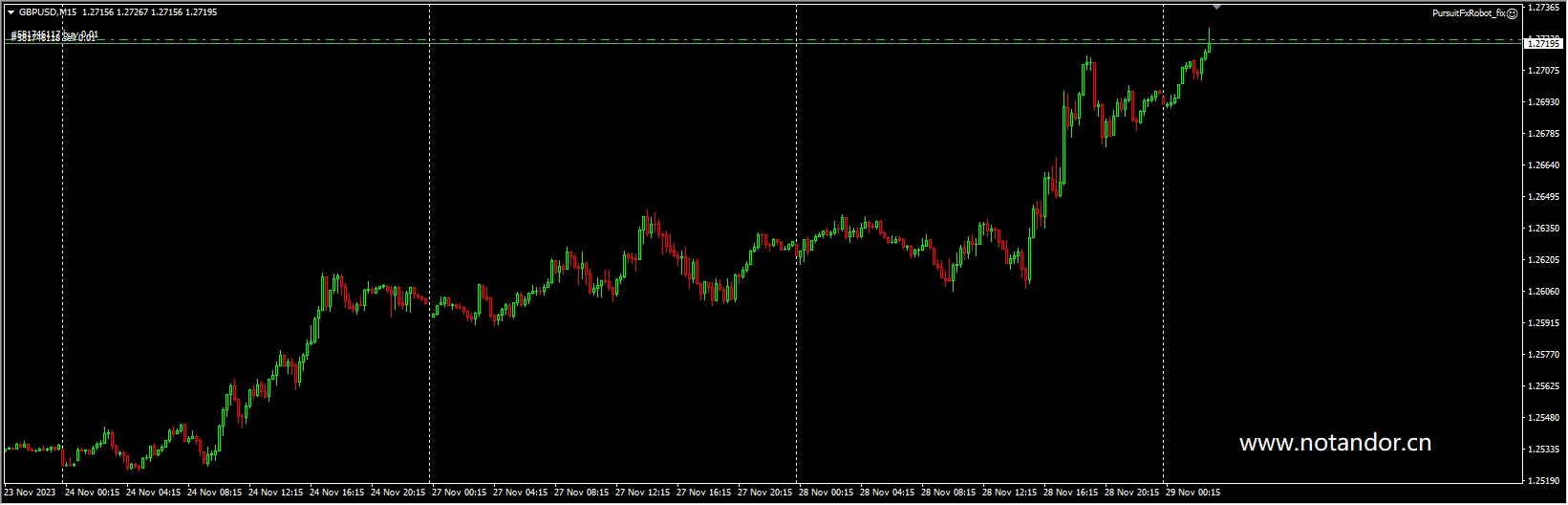
Task: Click the 1.27075 price scale label
Action: 1544,71
